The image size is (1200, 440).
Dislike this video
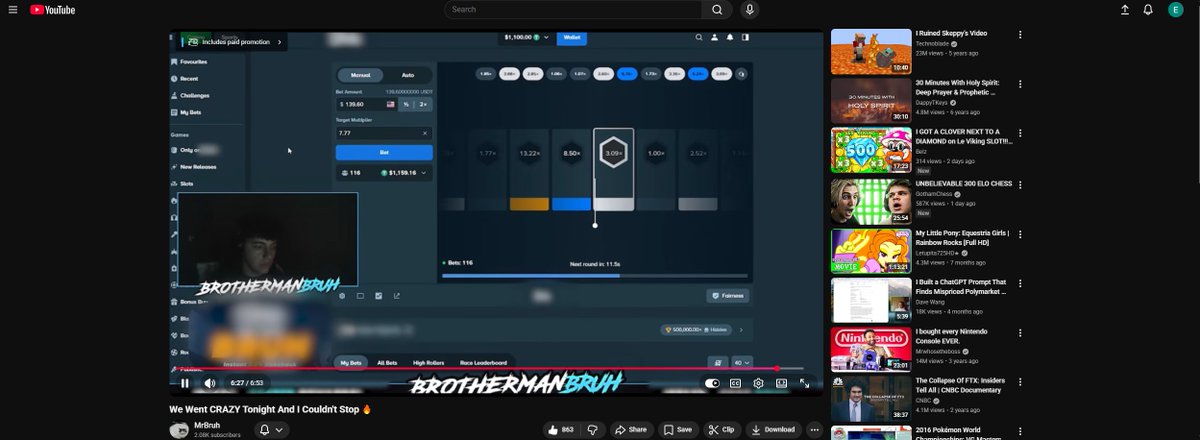pos(592,429)
